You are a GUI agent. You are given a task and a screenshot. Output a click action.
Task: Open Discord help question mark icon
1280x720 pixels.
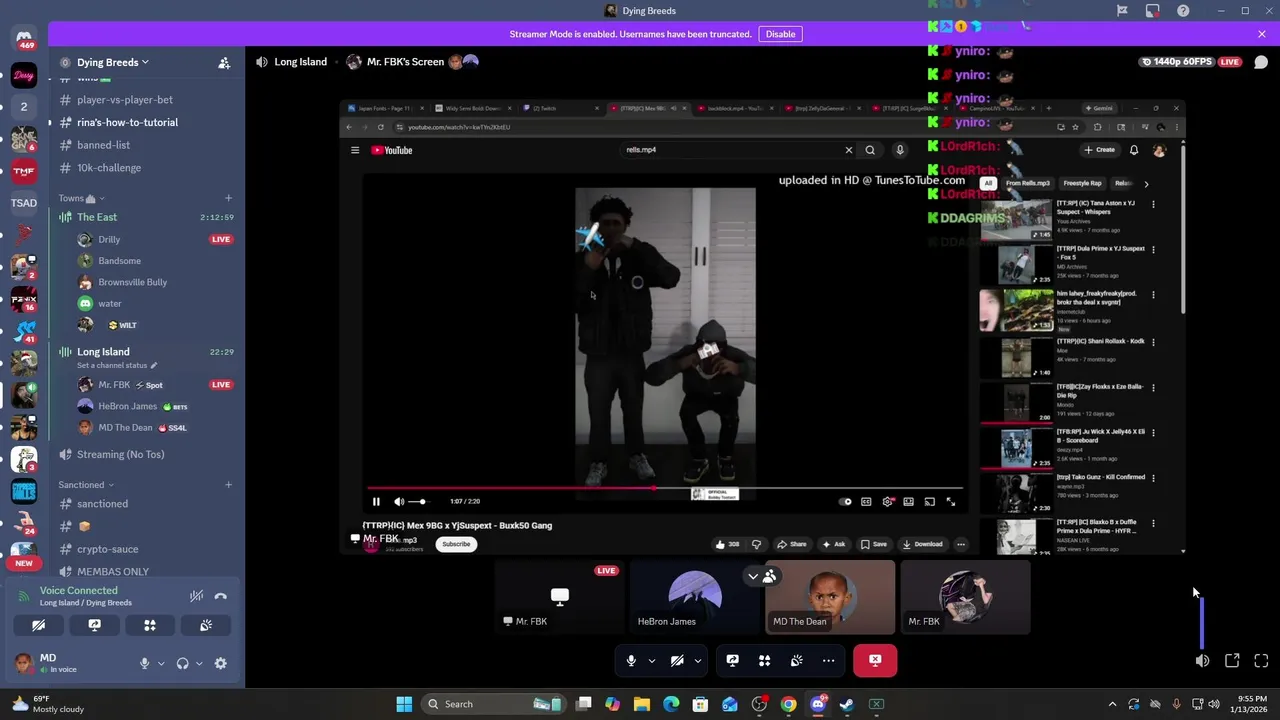tap(1184, 11)
